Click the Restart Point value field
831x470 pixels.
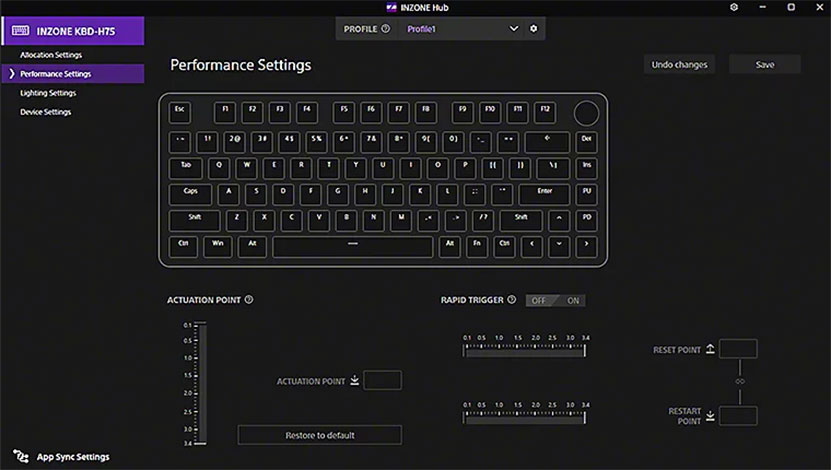pos(738,415)
